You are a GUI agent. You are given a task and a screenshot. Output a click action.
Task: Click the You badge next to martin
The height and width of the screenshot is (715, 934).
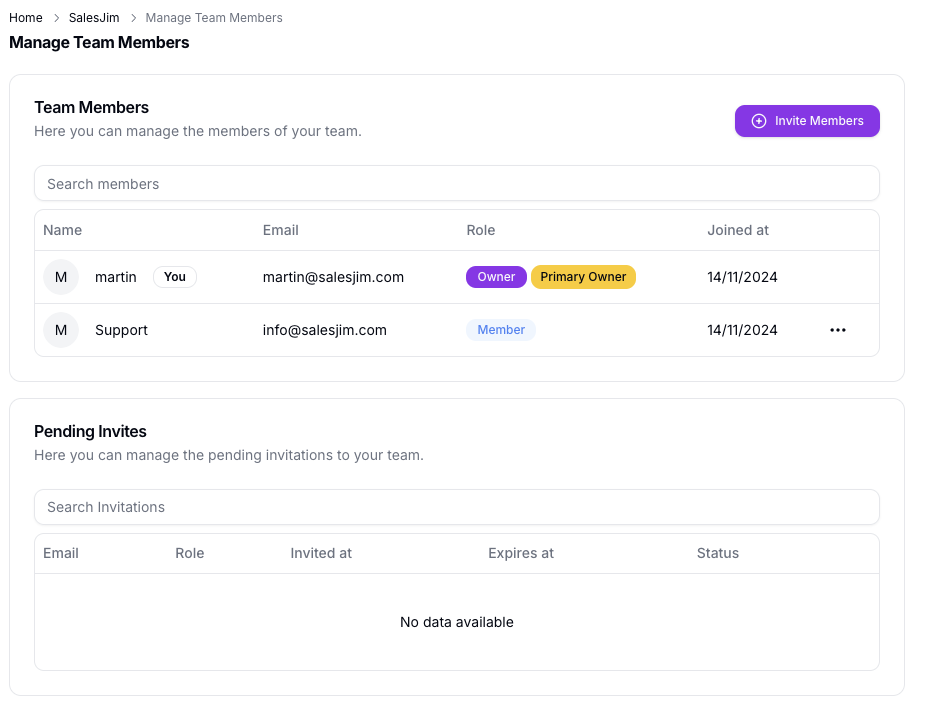(175, 277)
